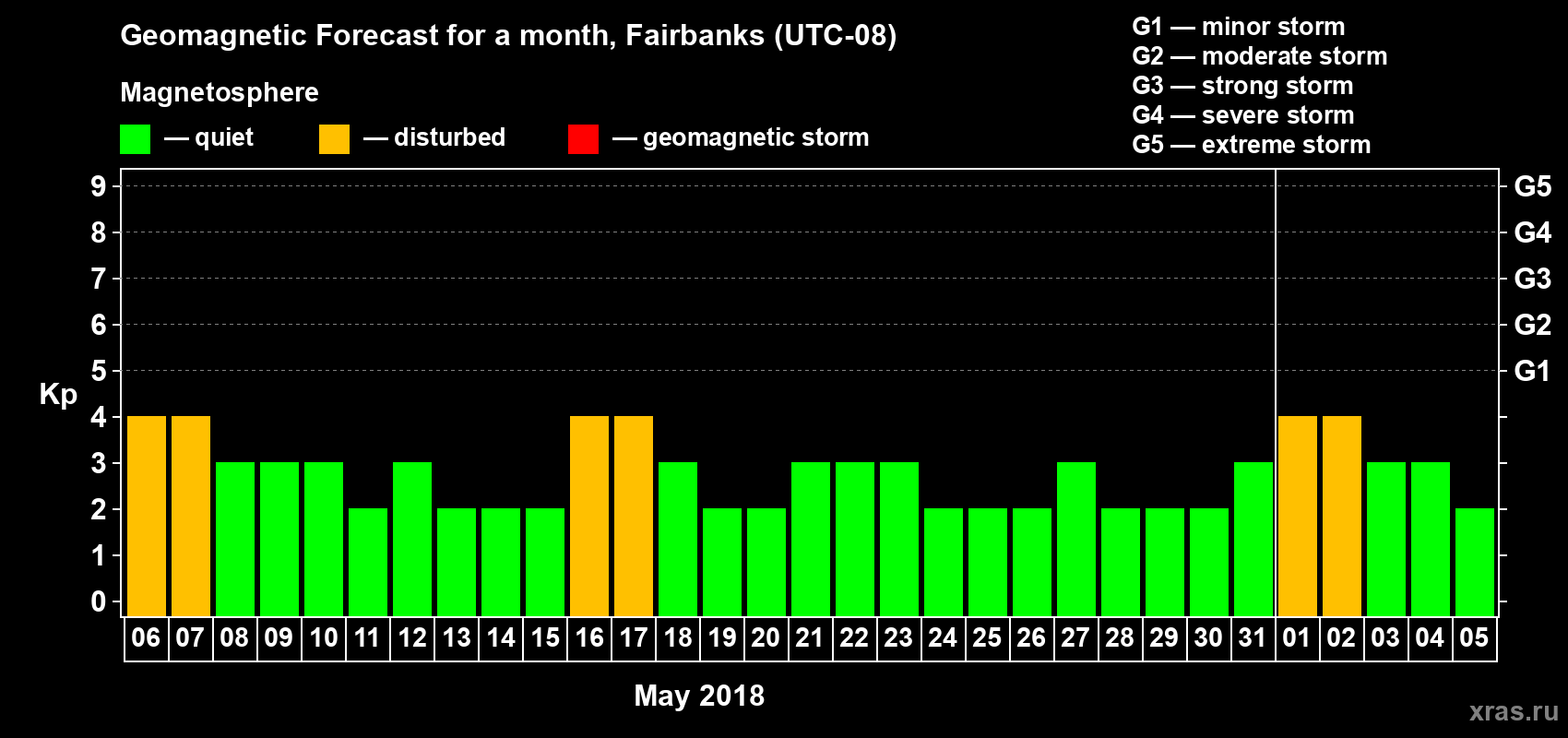The height and width of the screenshot is (738, 1568).
Task: Click the G5 right-axis label
Action: point(1533,186)
